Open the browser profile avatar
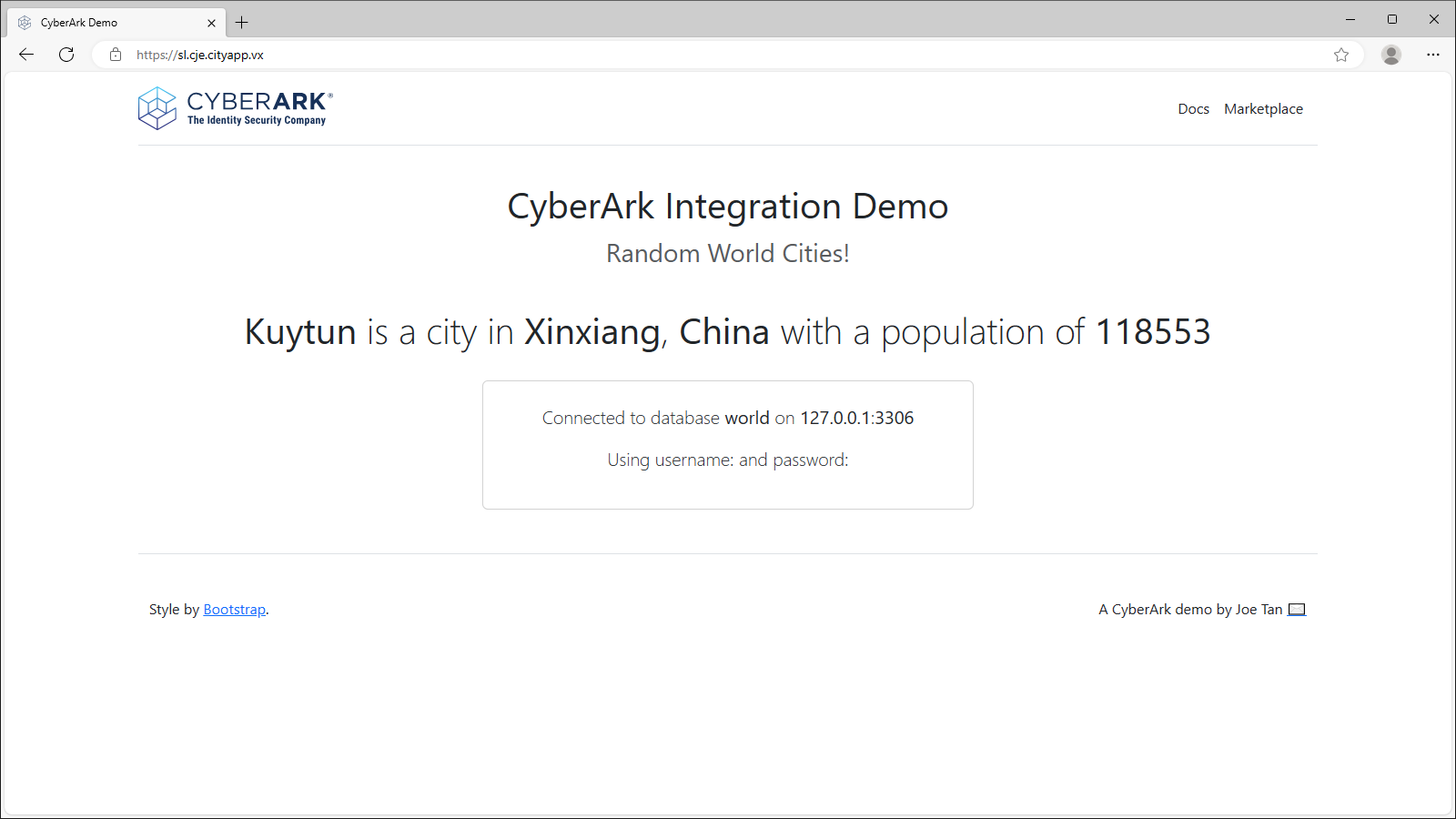The width and height of the screenshot is (1456, 819). pos(1390,55)
